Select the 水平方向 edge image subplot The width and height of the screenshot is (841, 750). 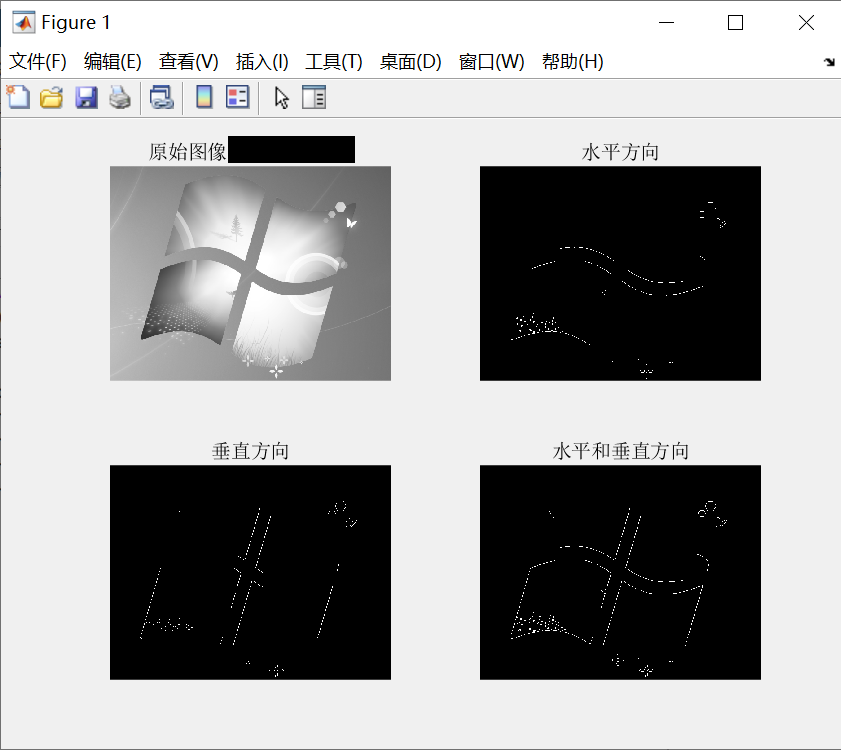[x=621, y=274]
